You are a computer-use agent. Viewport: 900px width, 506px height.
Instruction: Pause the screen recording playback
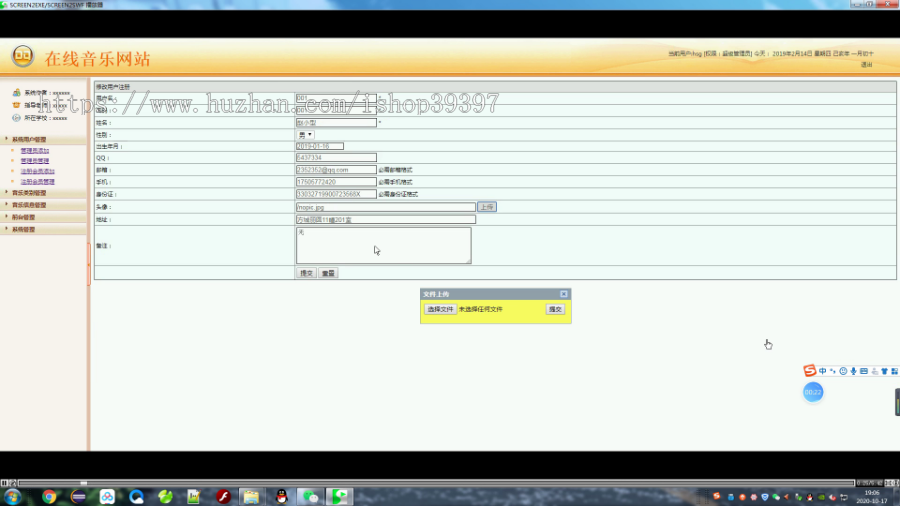point(4,483)
